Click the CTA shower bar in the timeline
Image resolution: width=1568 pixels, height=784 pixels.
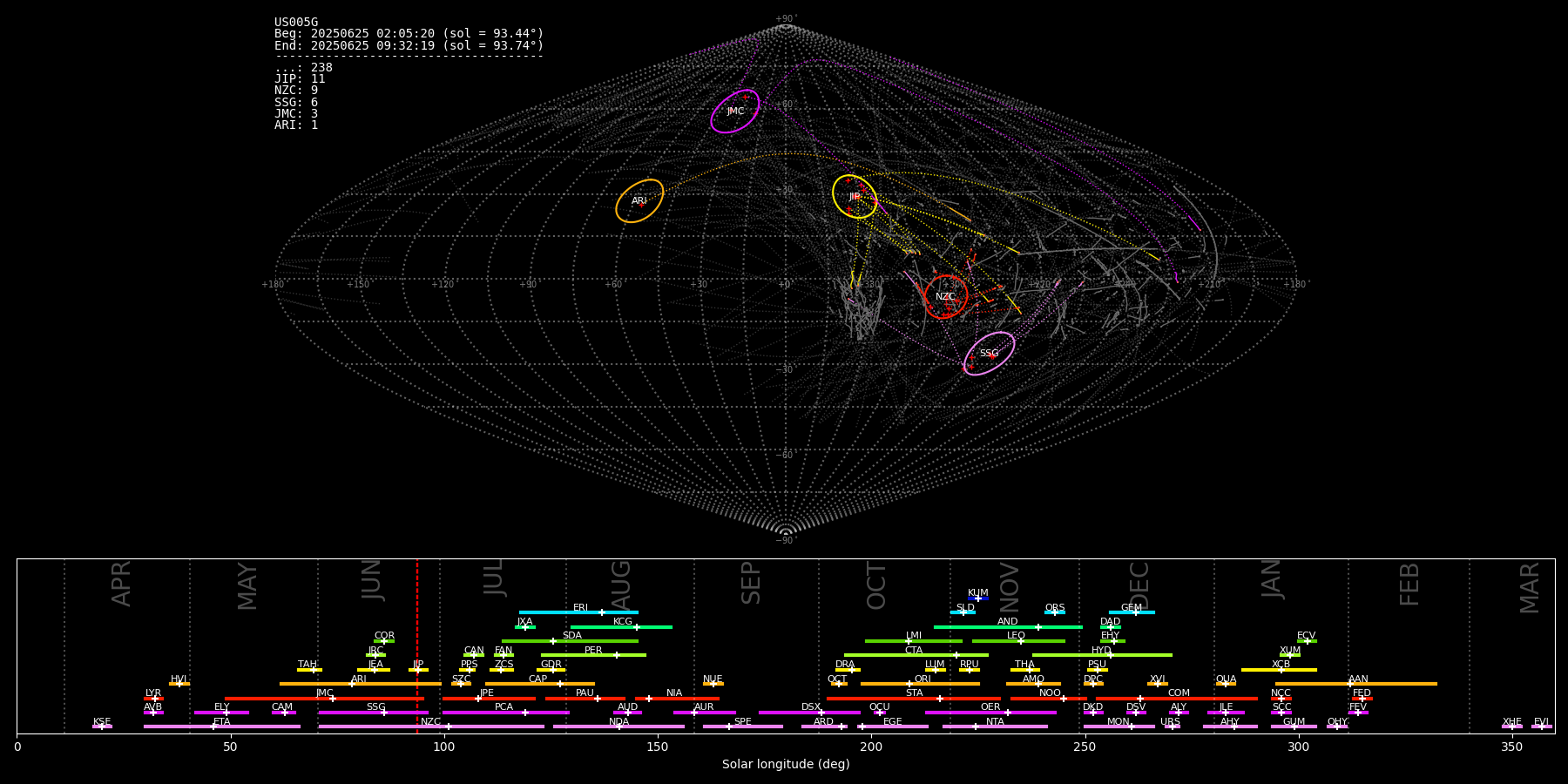pos(916,655)
